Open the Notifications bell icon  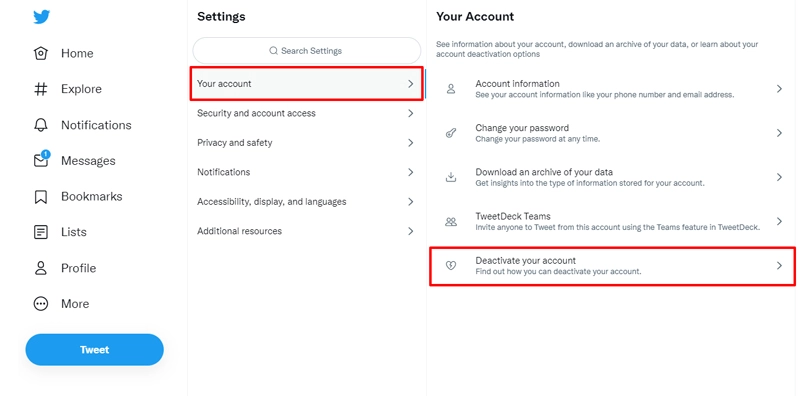click(x=40, y=125)
